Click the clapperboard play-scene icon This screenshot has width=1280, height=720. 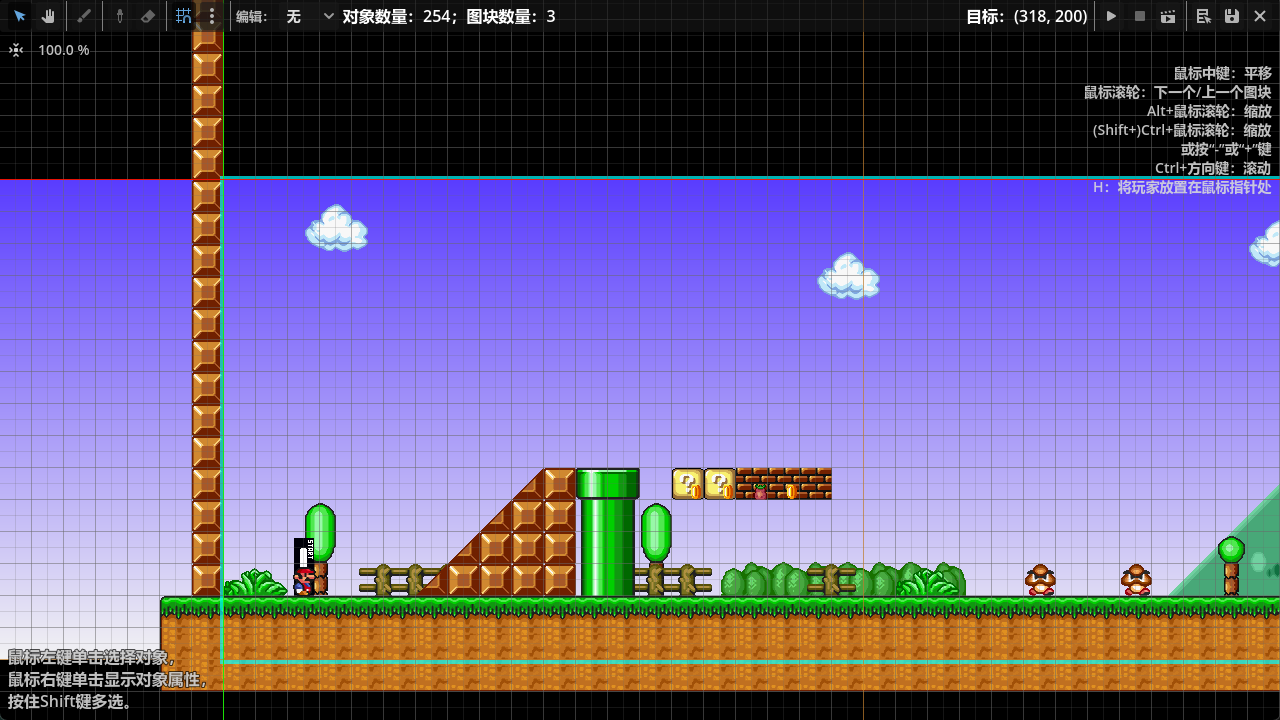[1167, 16]
